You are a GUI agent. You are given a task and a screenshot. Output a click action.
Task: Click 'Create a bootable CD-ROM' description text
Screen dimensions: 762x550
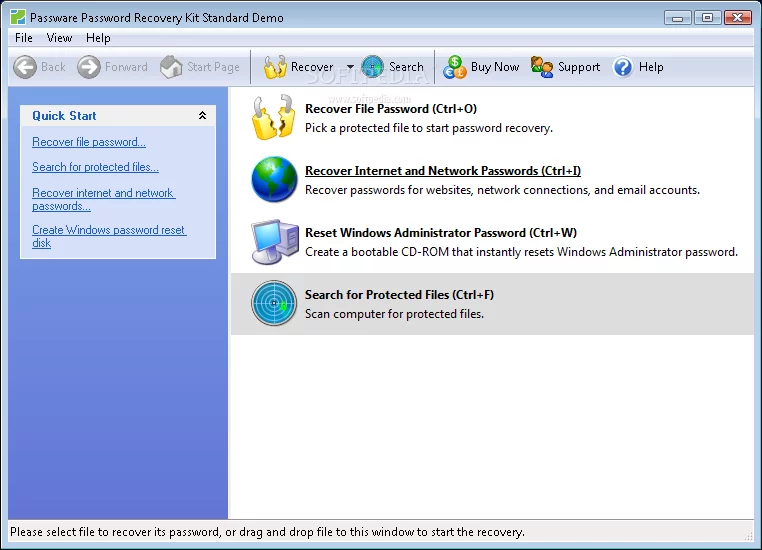point(521,252)
